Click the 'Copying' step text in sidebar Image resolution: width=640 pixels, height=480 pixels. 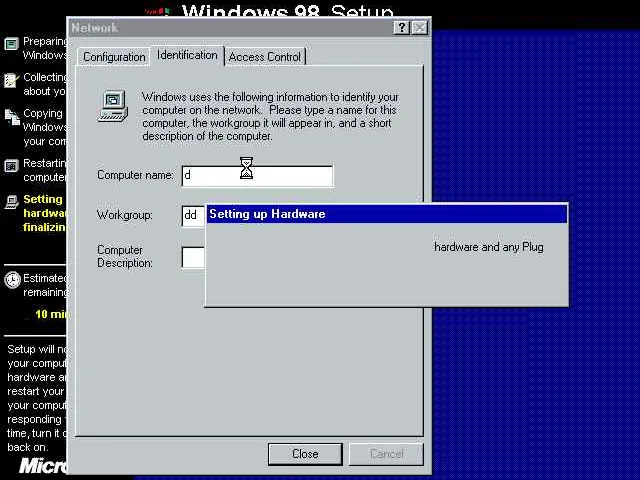[x=43, y=113]
